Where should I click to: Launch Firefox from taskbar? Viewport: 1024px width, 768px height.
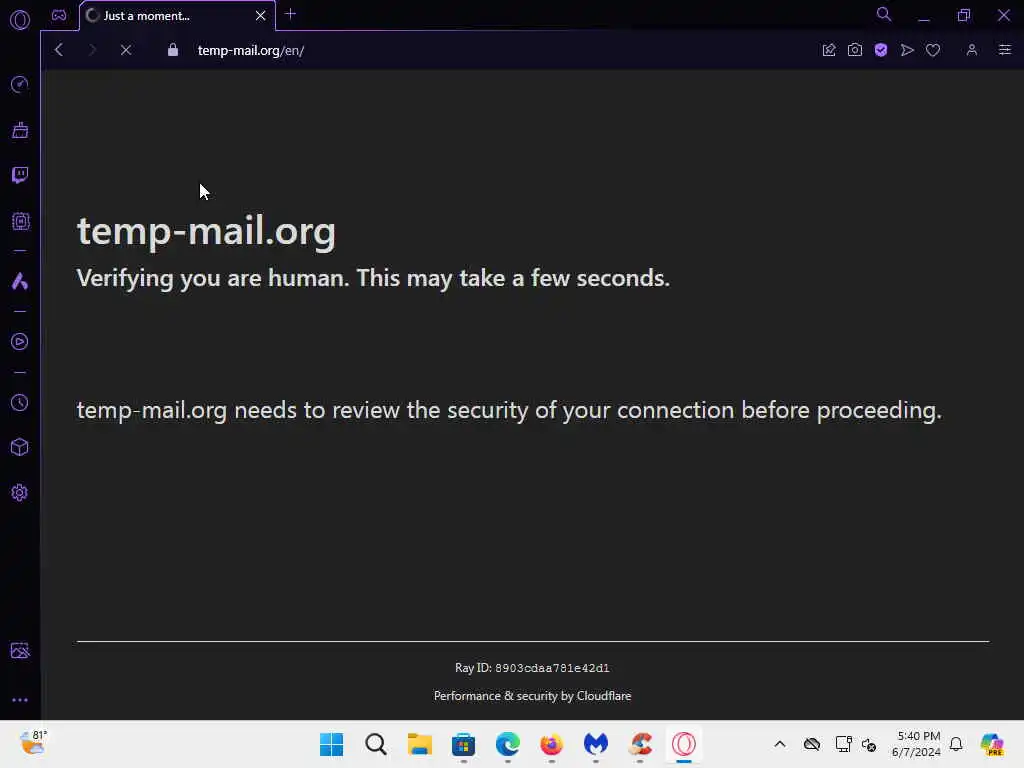click(551, 744)
